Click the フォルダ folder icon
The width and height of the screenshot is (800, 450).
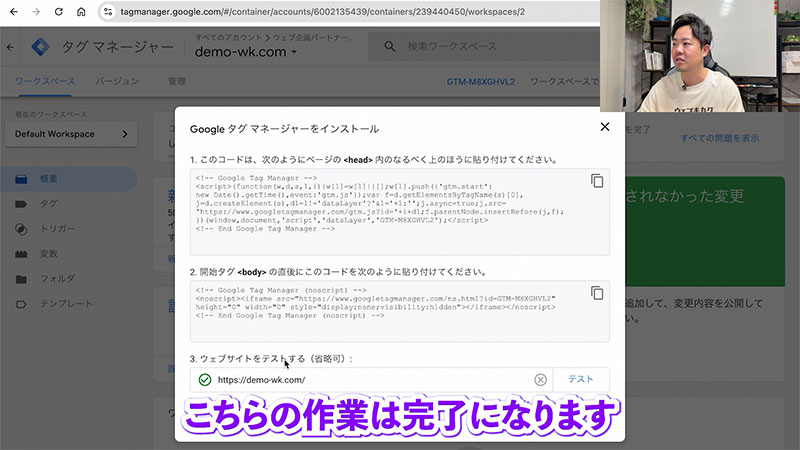[21, 279]
